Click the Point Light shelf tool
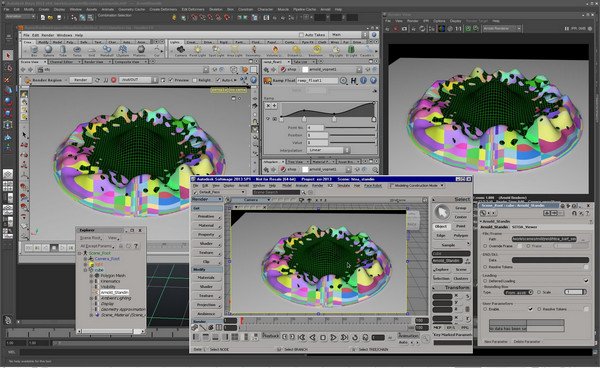 click(197, 50)
